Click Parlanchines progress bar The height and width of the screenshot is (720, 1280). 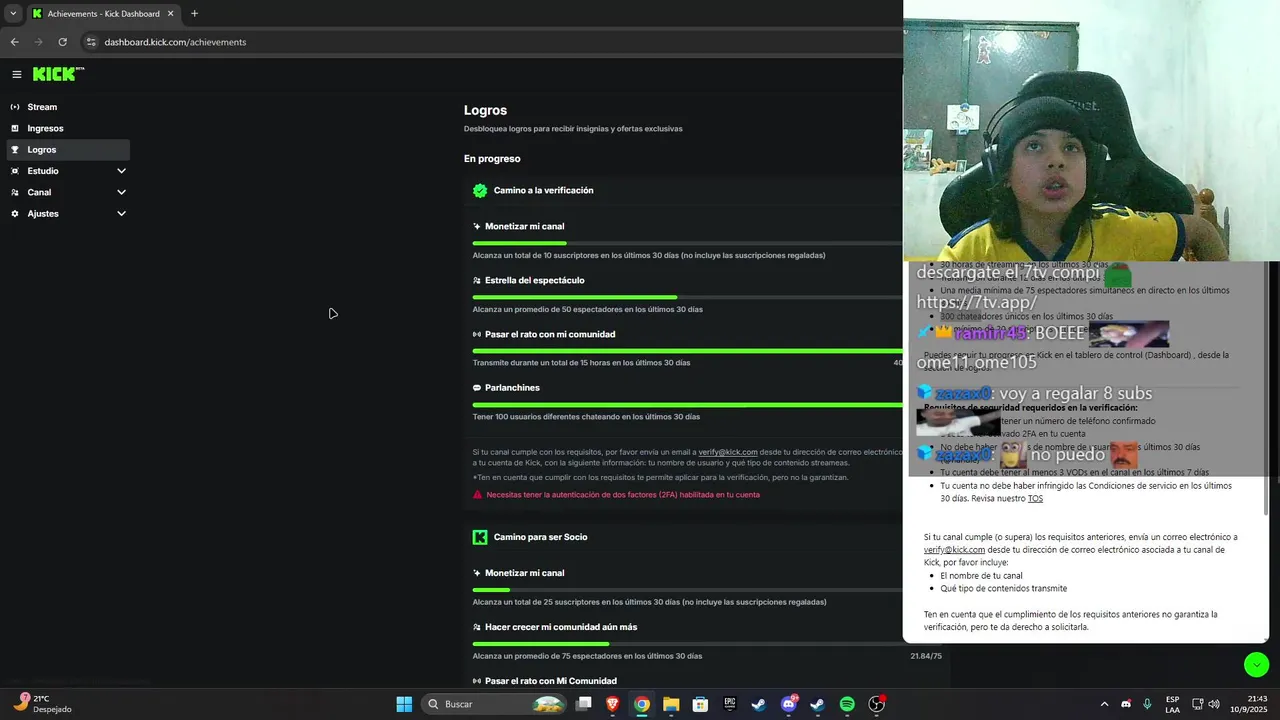pyautogui.click(x=688, y=405)
